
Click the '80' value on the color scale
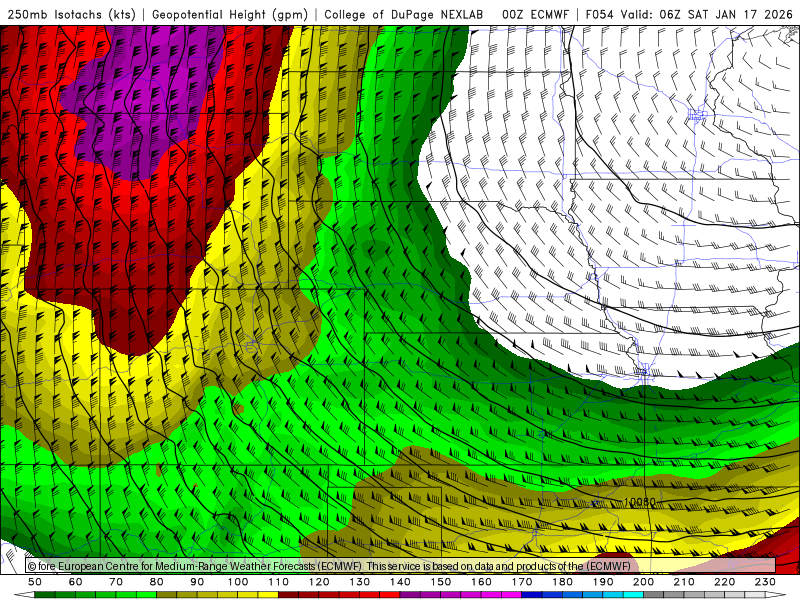pyautogui.click(x=157, y=582)
